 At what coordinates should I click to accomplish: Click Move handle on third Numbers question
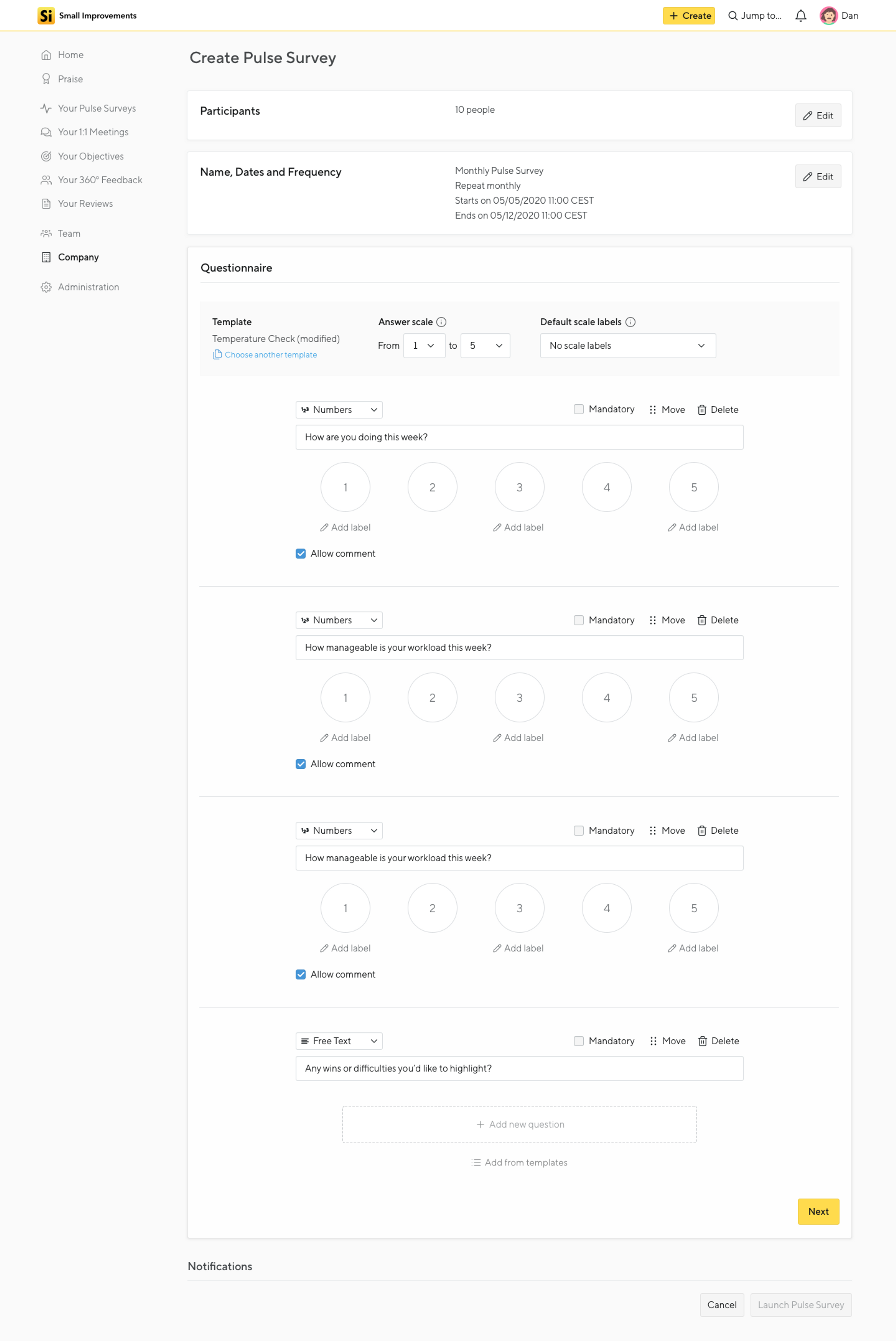(x=667, y=830)
